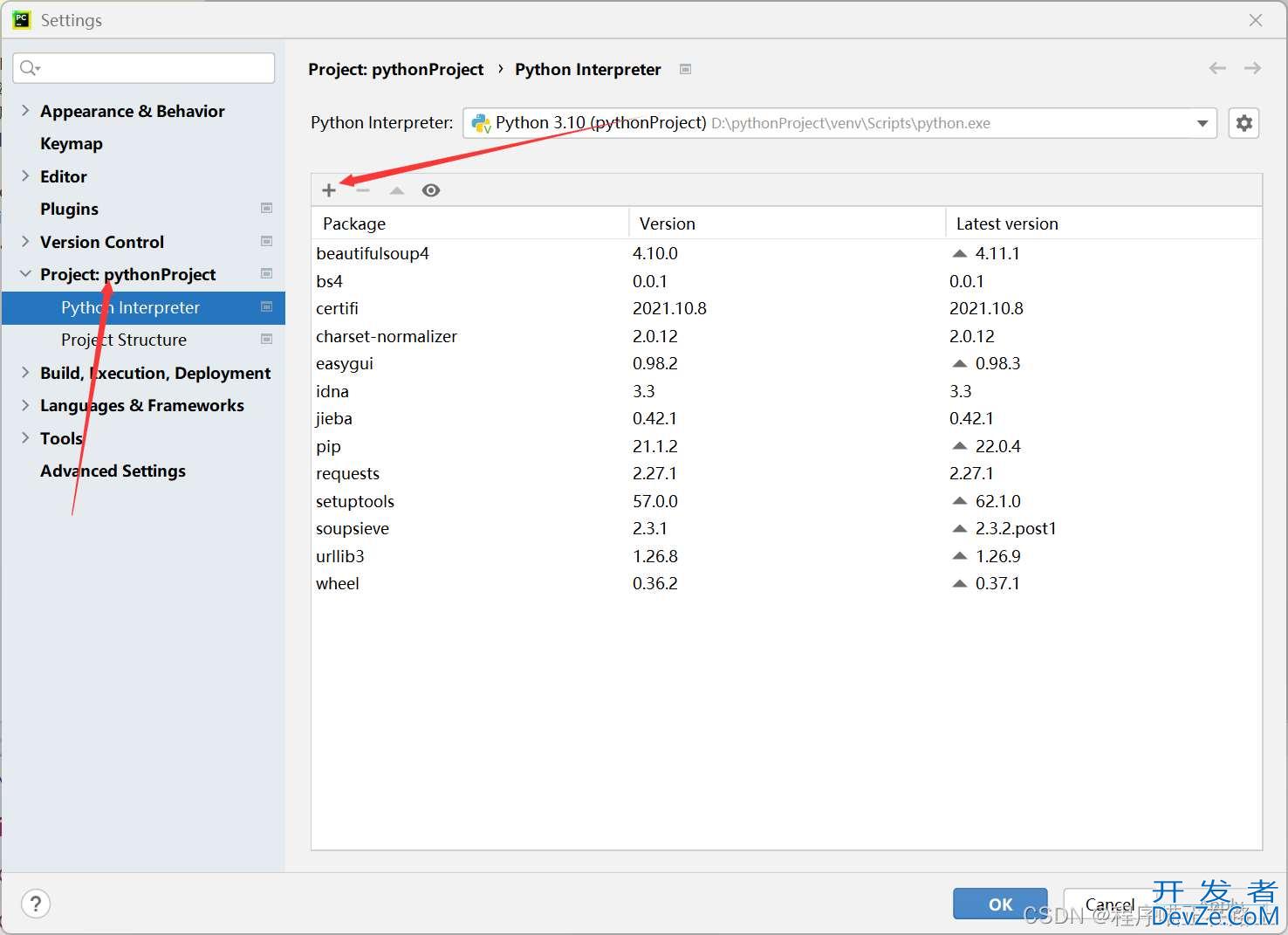Select Project Structure tree item
Screen dimensions: 1288x935
(124, 340)
